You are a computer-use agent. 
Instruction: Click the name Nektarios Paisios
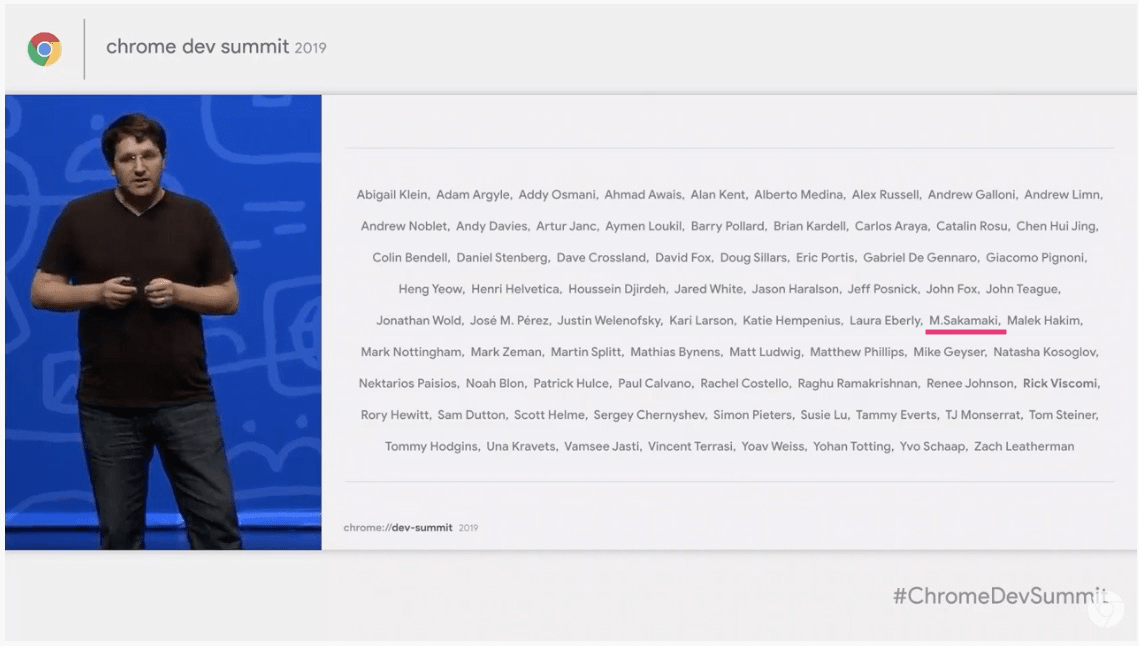(x=408, y=383)
